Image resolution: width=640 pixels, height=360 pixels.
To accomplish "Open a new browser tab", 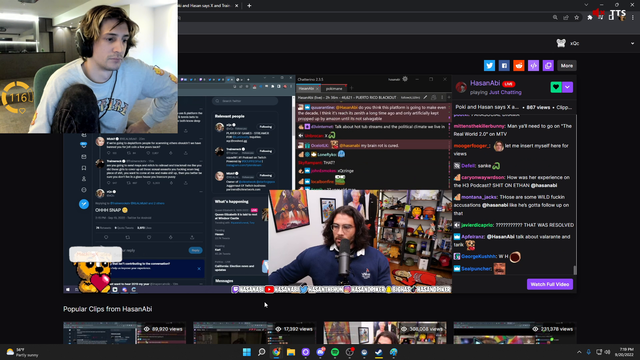I will point(249,6).
